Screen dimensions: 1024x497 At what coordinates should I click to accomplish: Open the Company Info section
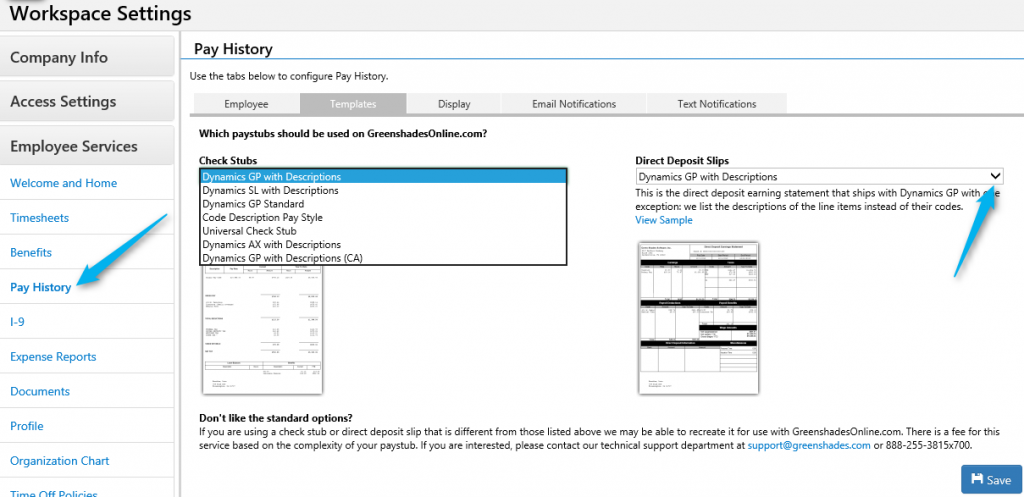pyautogui.click(x=87, y=57)
